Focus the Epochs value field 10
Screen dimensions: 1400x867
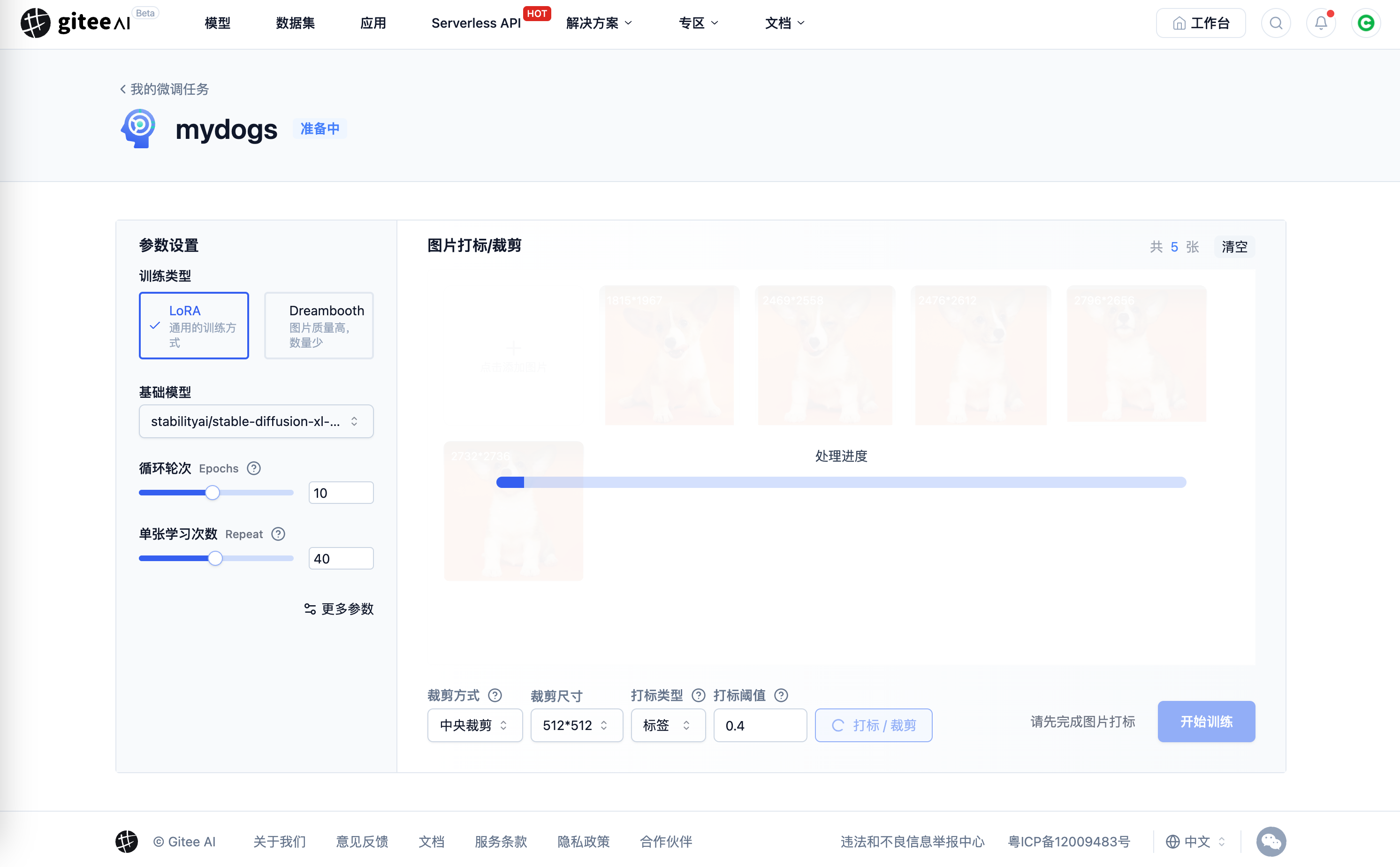(x=341, y=493)
